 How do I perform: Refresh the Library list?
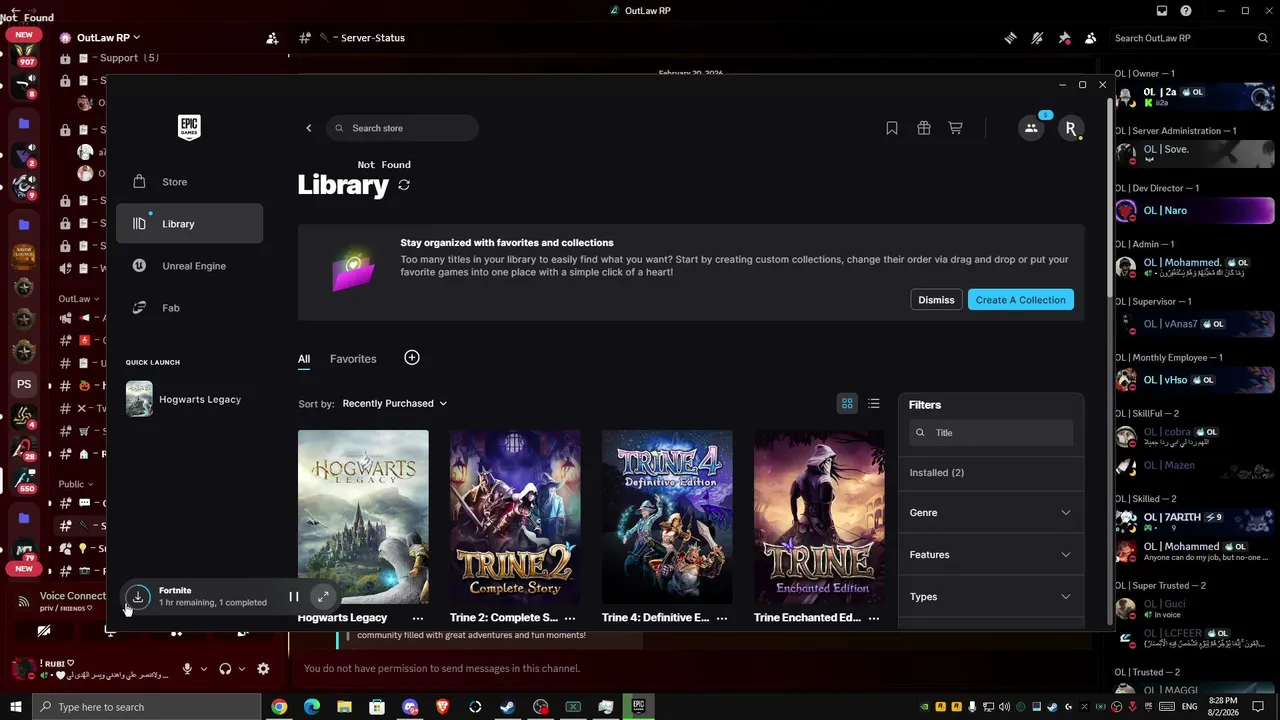click(404, 185)
